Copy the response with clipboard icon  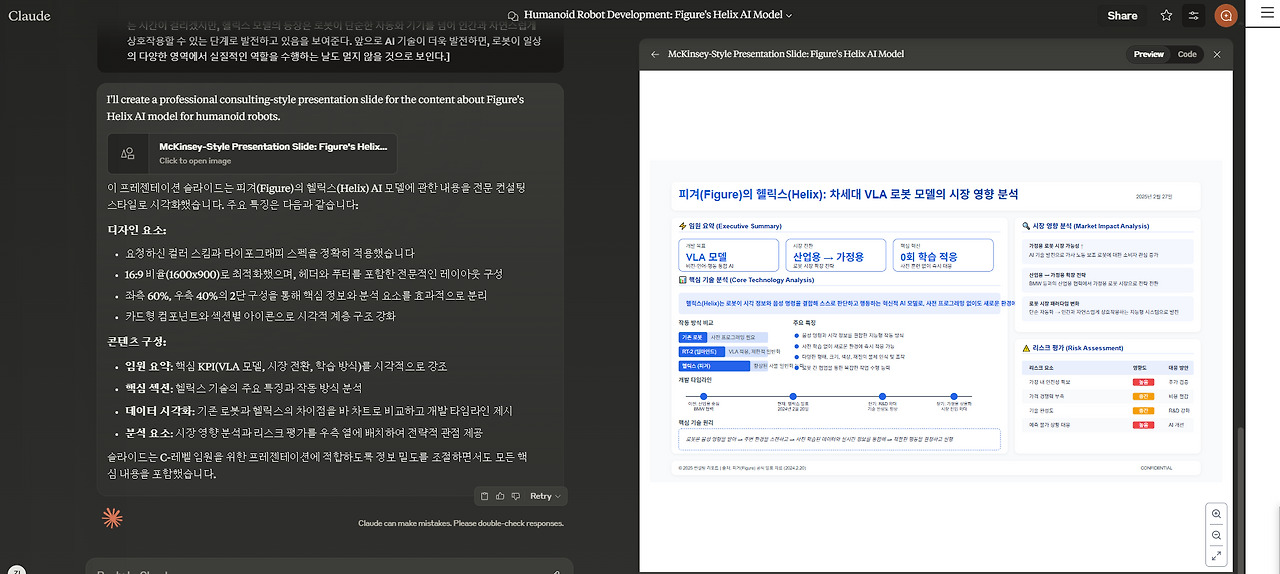tap(485, 496)
